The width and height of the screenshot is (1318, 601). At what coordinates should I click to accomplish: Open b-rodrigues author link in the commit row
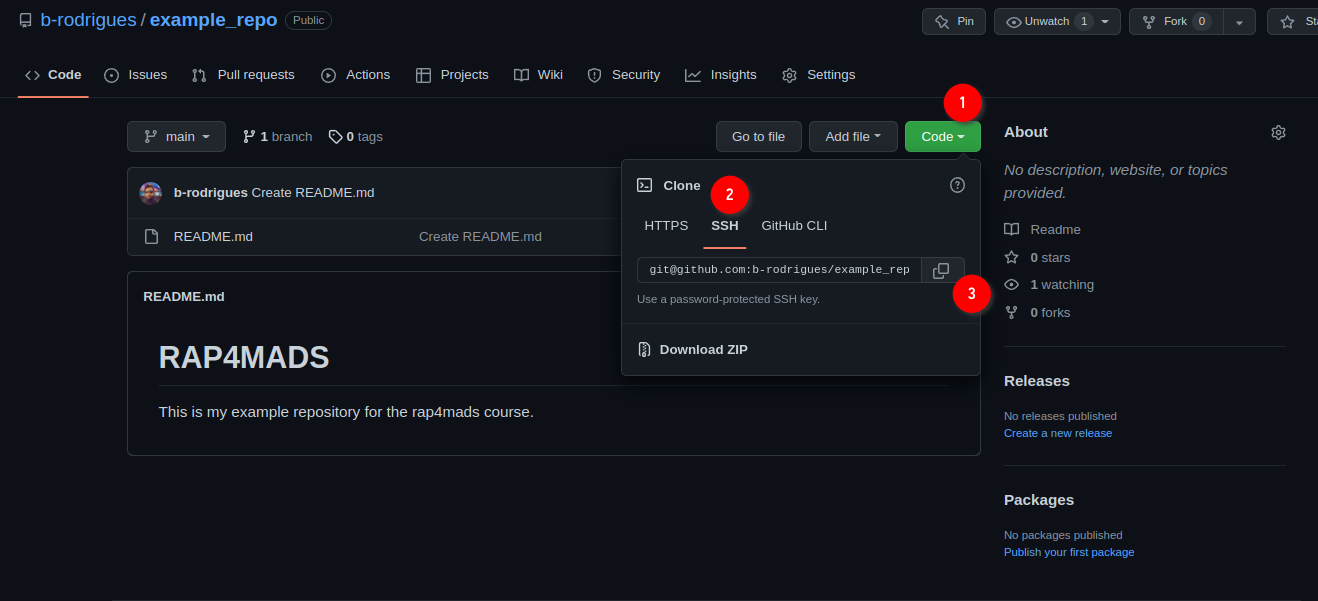(211, 193)
